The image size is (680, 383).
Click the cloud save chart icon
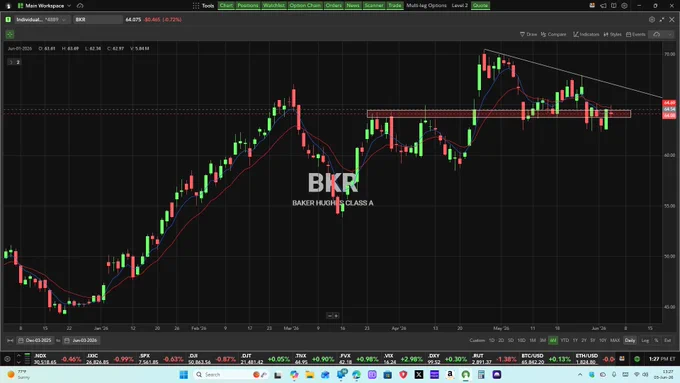[657, 34]
